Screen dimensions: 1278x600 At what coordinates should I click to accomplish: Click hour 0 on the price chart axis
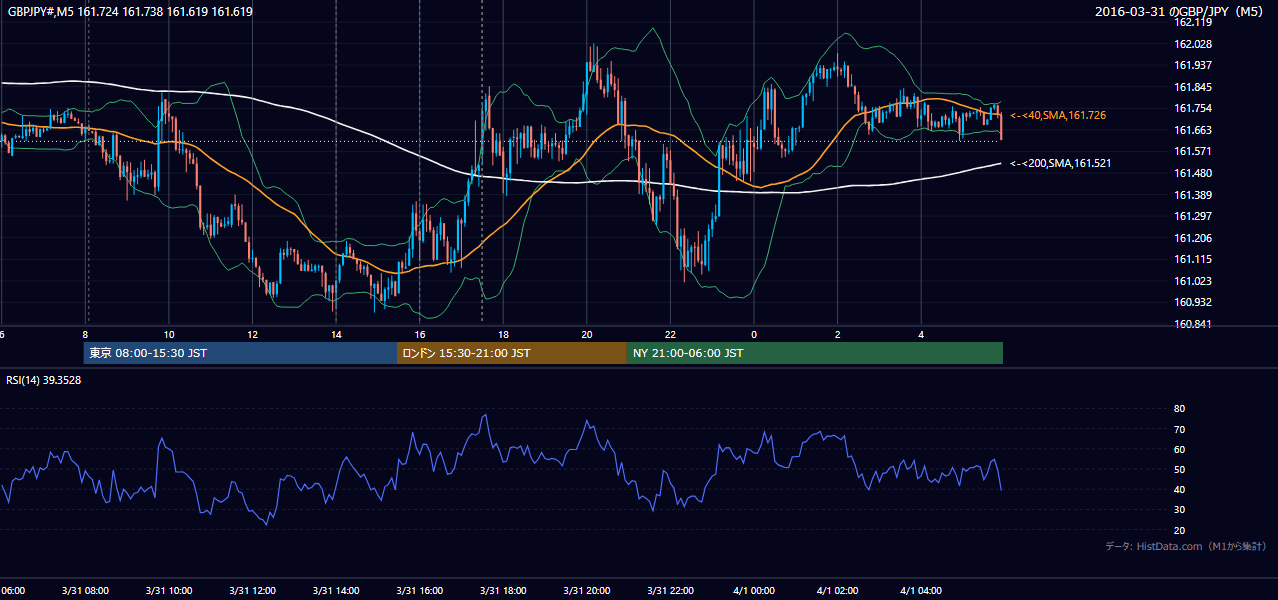(754, 334)
